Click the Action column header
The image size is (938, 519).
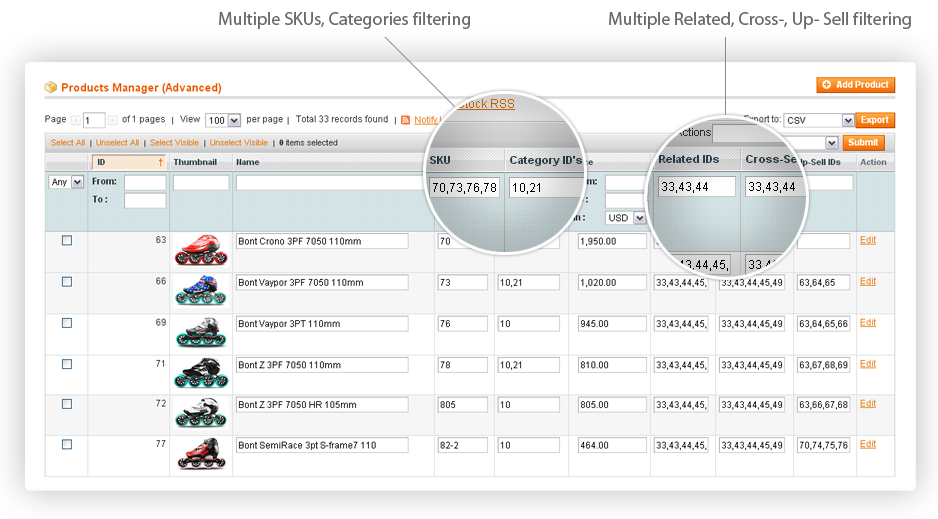coord(873,162)
